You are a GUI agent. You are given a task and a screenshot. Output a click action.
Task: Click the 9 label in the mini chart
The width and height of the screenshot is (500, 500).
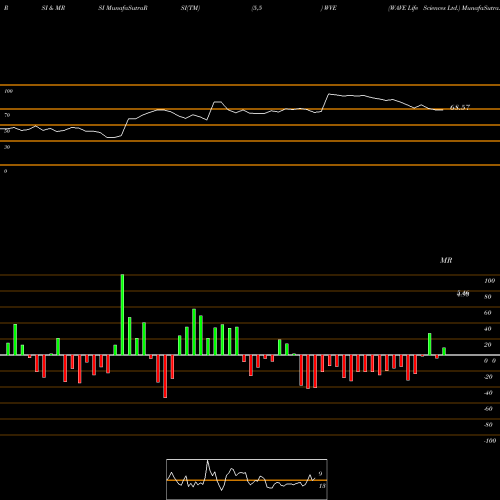320,474
